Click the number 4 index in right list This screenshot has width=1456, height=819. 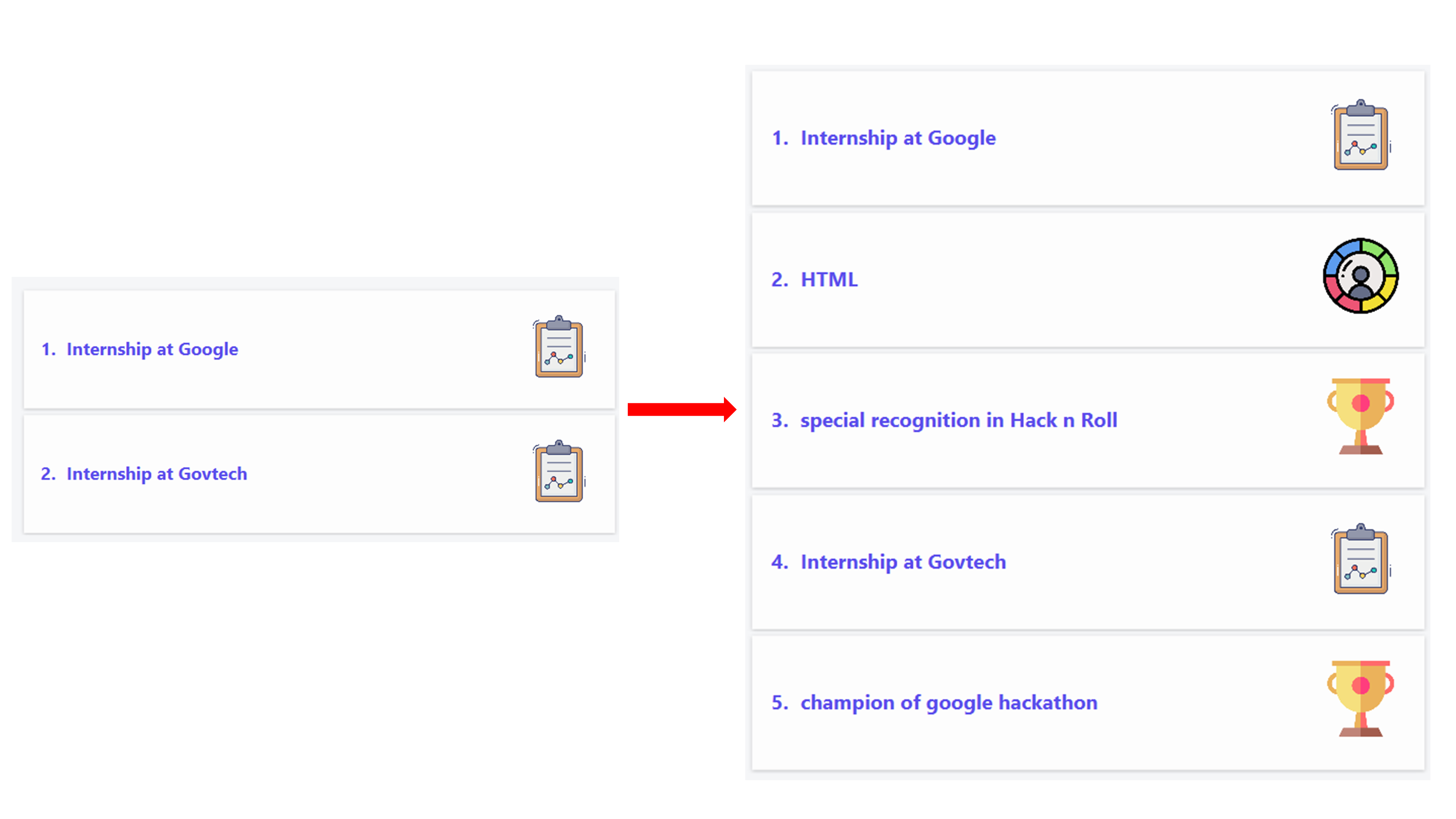780,562
